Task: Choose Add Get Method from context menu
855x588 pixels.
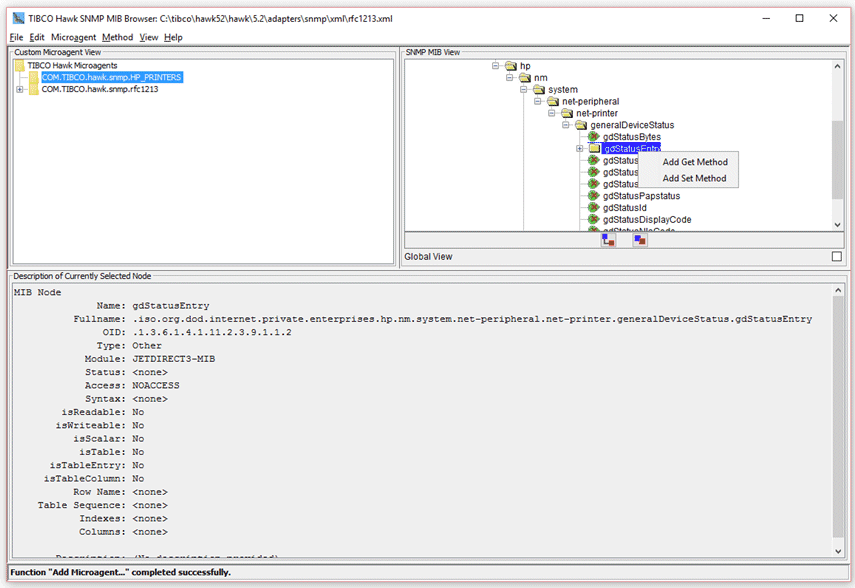Action: [695, 162]
